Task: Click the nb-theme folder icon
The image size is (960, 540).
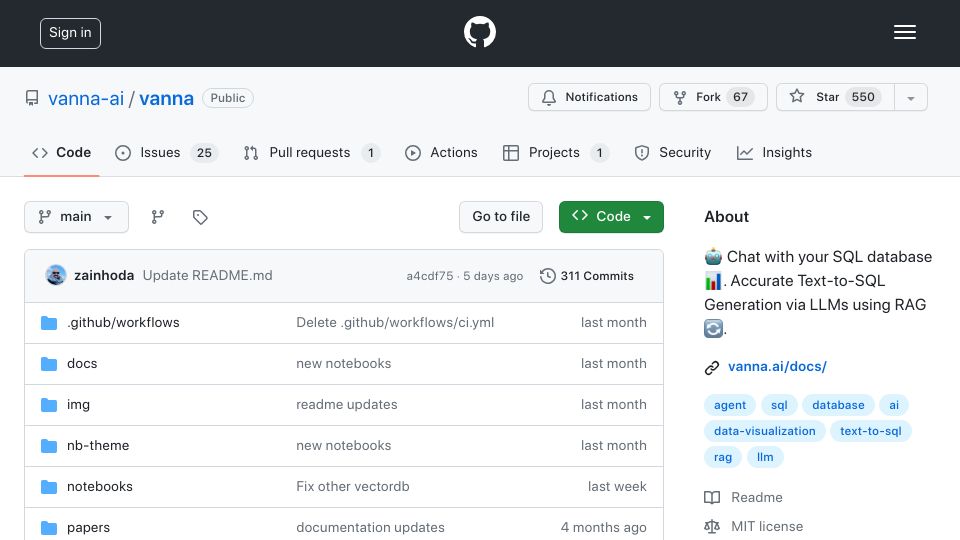Action: (49, 446)
